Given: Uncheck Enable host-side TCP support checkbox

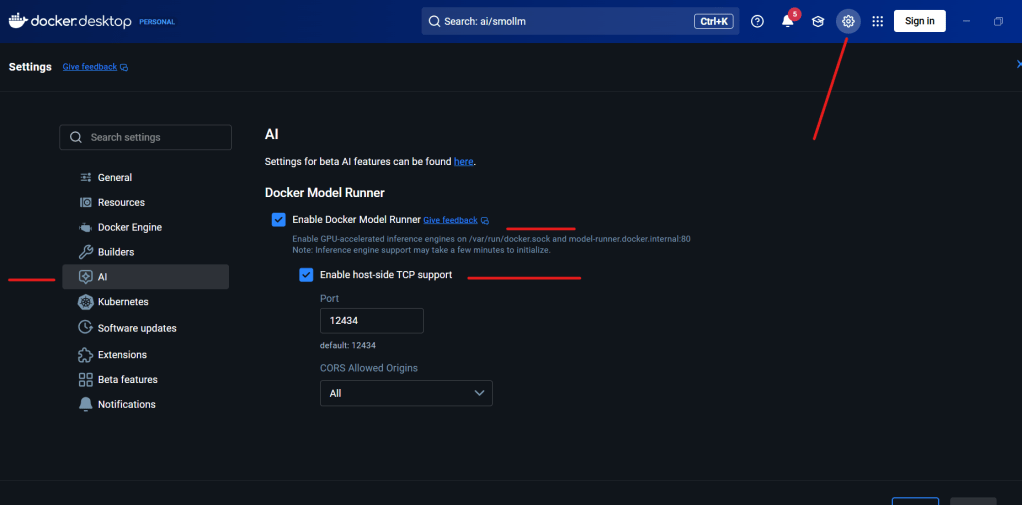Looking at the screenshot, I should point(306,275).
